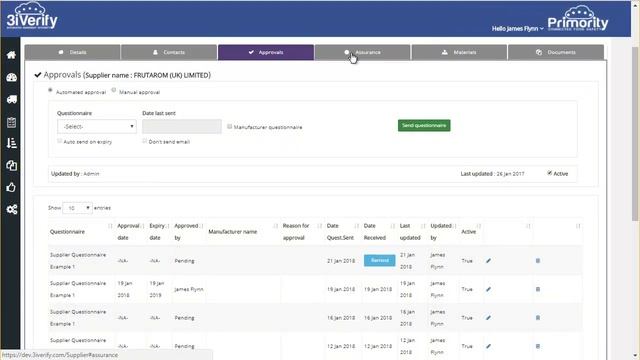Open the documents copy sidebar icon
This screenshot has height=360, width=640.
[11, 165]
